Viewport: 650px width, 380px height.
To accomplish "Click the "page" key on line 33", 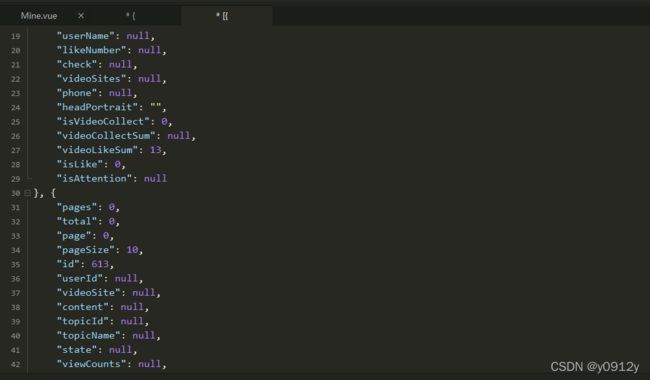I will click(74, 236).
